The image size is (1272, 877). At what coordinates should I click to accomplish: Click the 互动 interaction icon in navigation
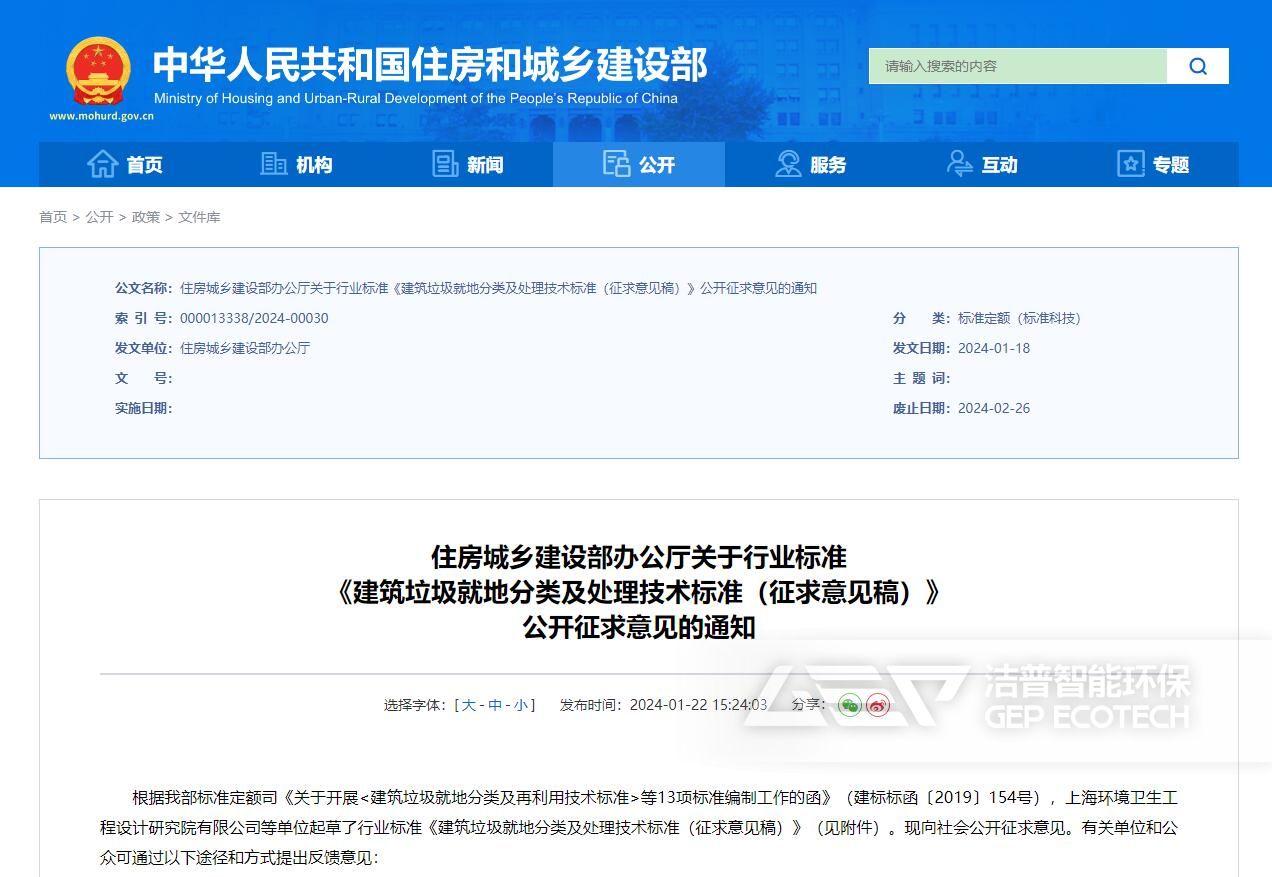point(960,164)
